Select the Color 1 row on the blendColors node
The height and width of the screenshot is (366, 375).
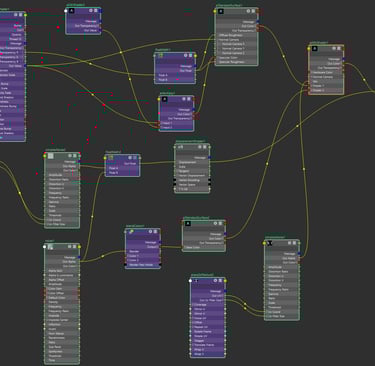click(143, 256)
